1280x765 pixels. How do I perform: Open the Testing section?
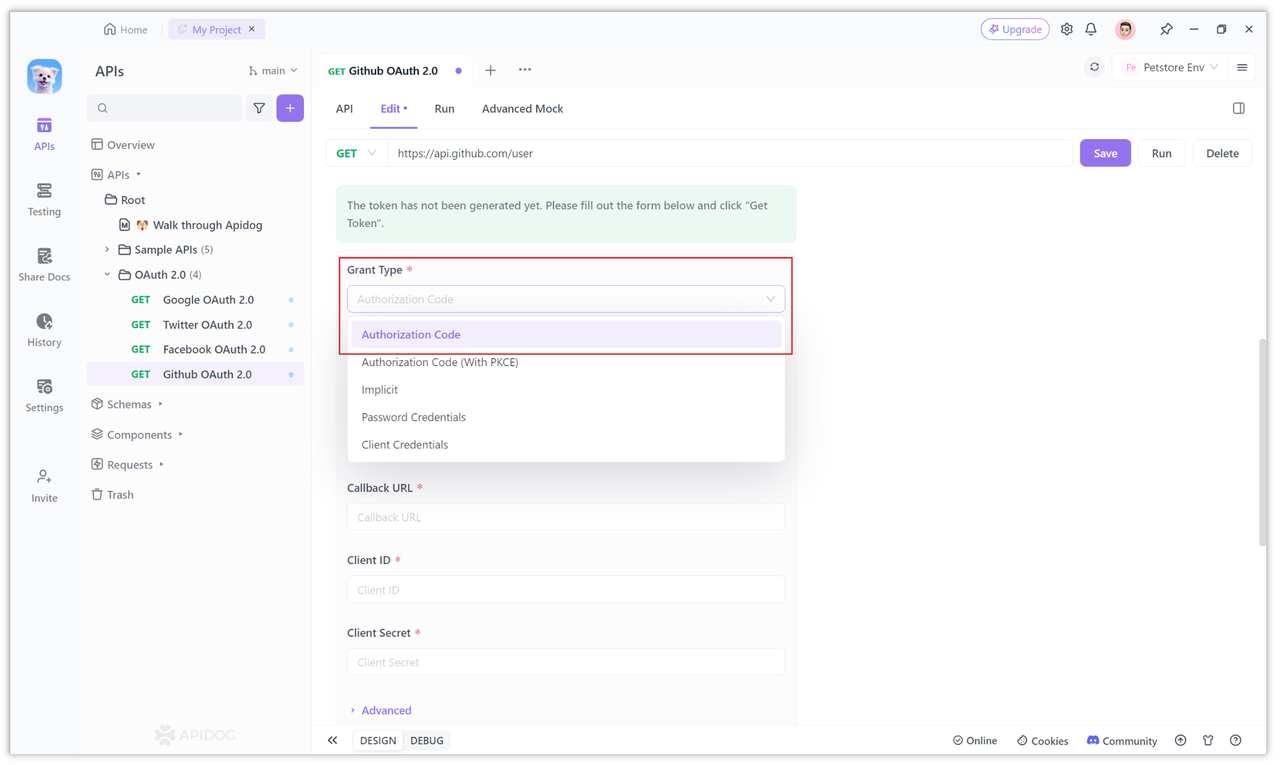click(44, 200)
